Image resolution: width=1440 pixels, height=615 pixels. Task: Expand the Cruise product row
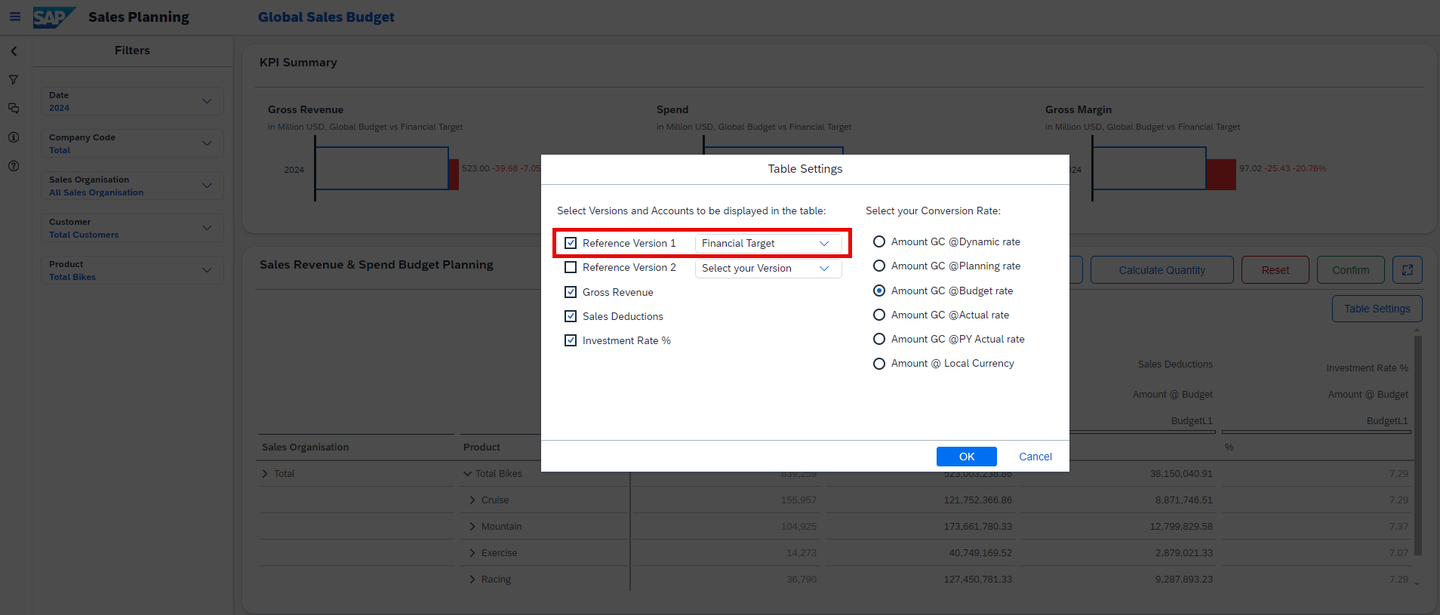473,500
